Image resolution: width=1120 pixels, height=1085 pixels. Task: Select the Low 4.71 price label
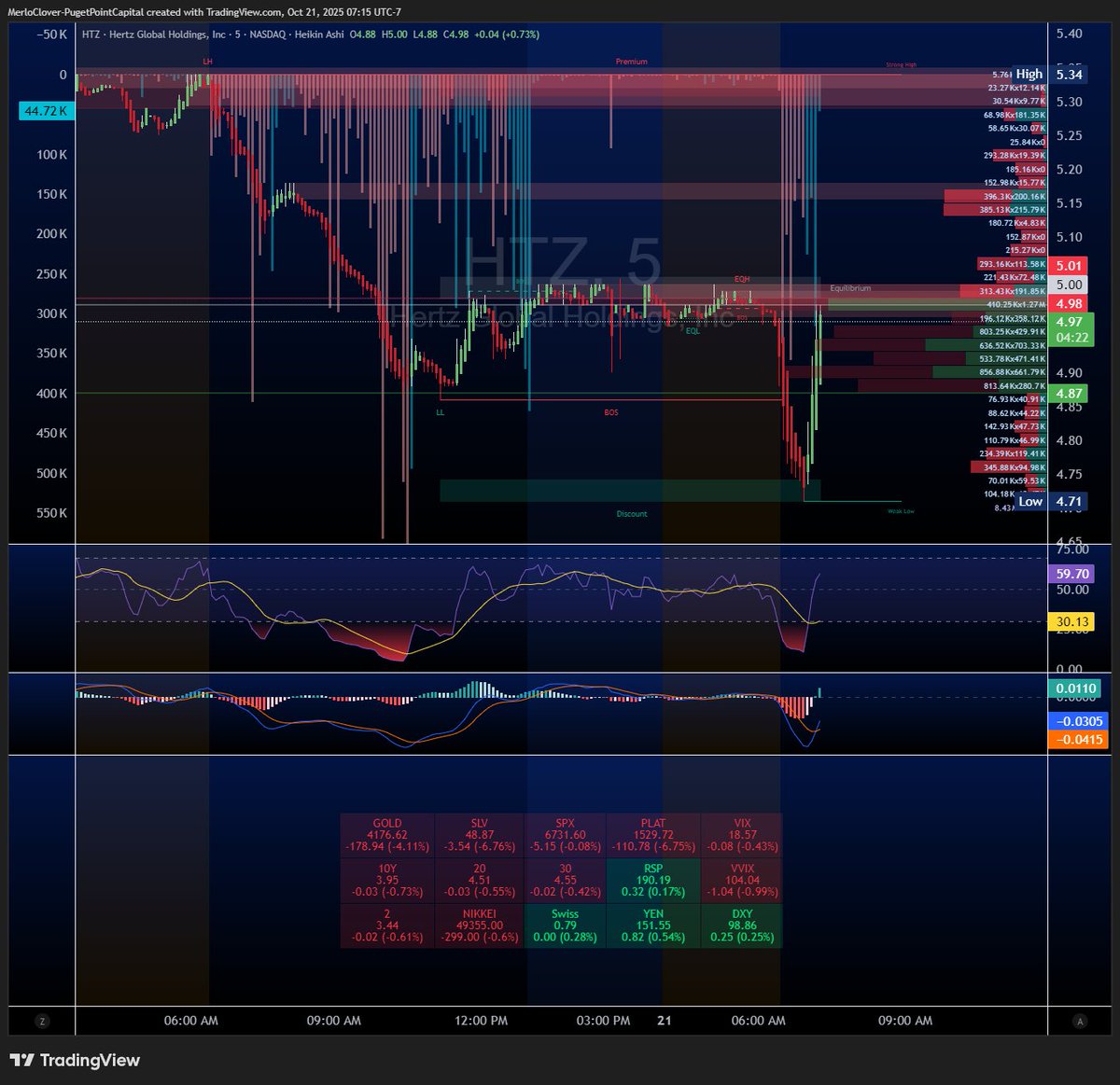tap(1049, 502)
